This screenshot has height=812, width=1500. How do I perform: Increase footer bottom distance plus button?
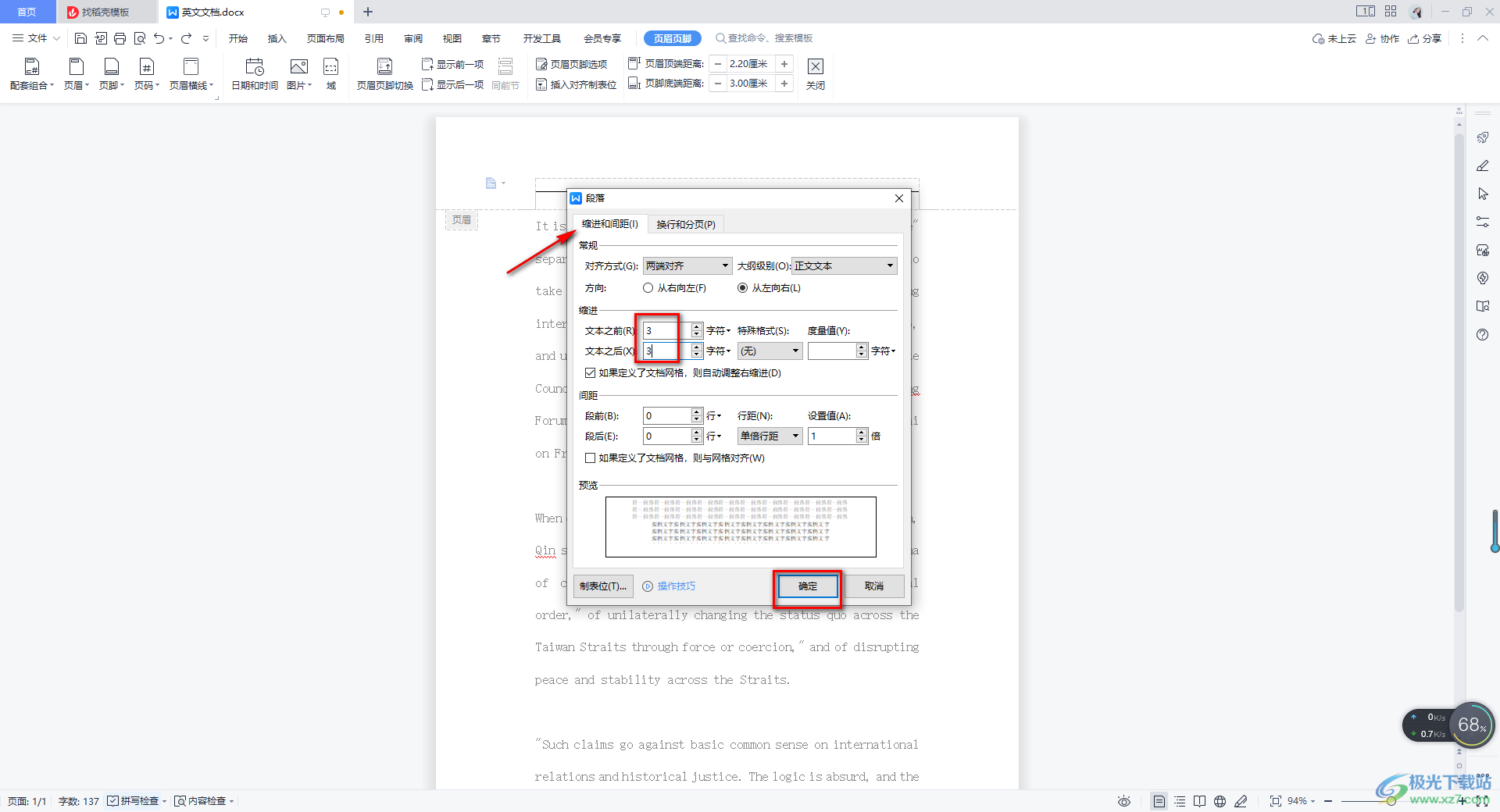tap(784, 84)
